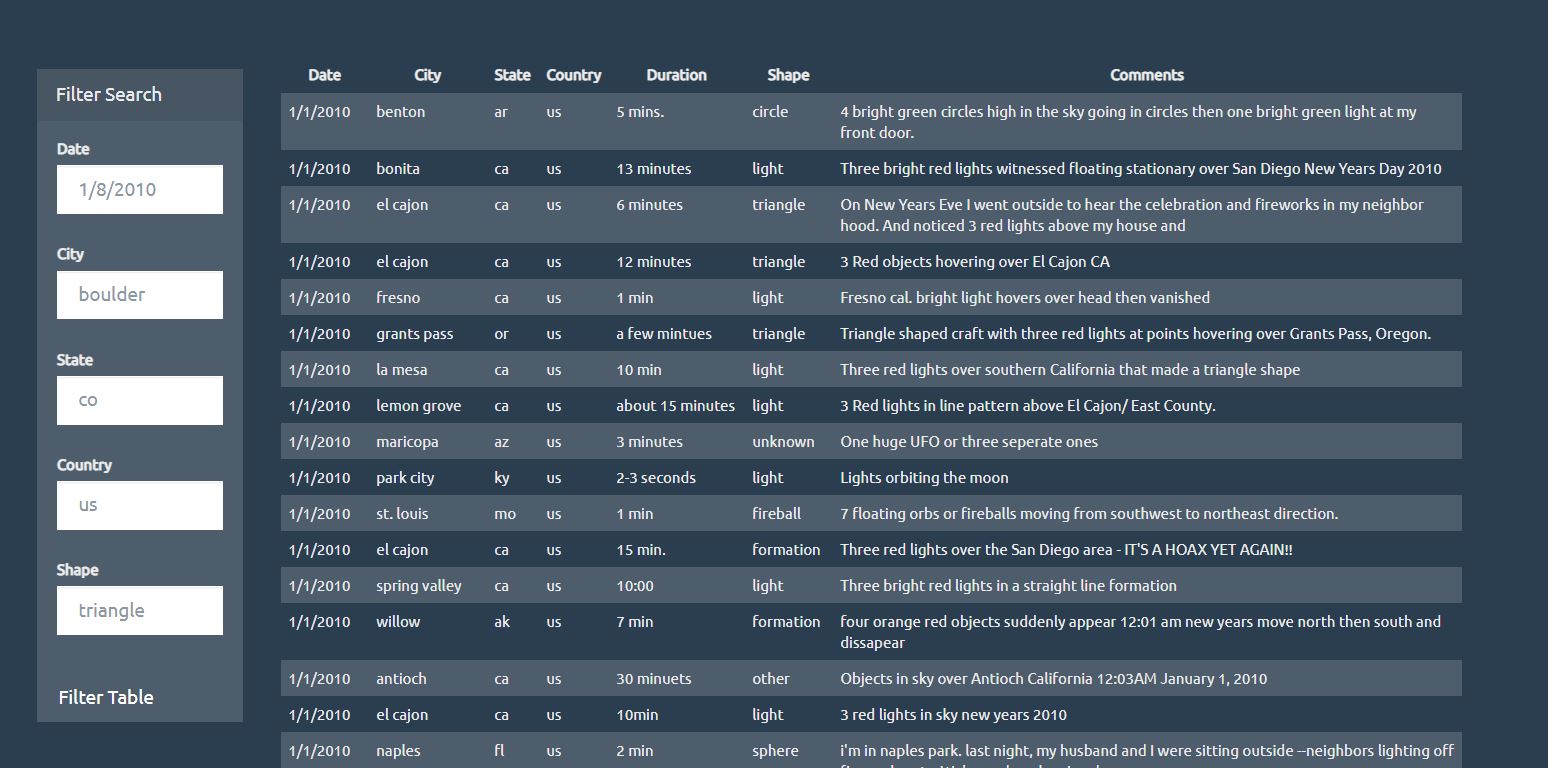Click the Duration column header
Image resolution: width=1548 pixels, height=768 pixels.
tap(676, 75)
